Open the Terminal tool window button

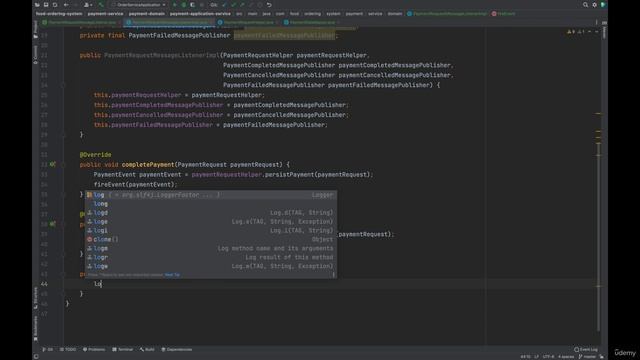click(x=123, y=349)
